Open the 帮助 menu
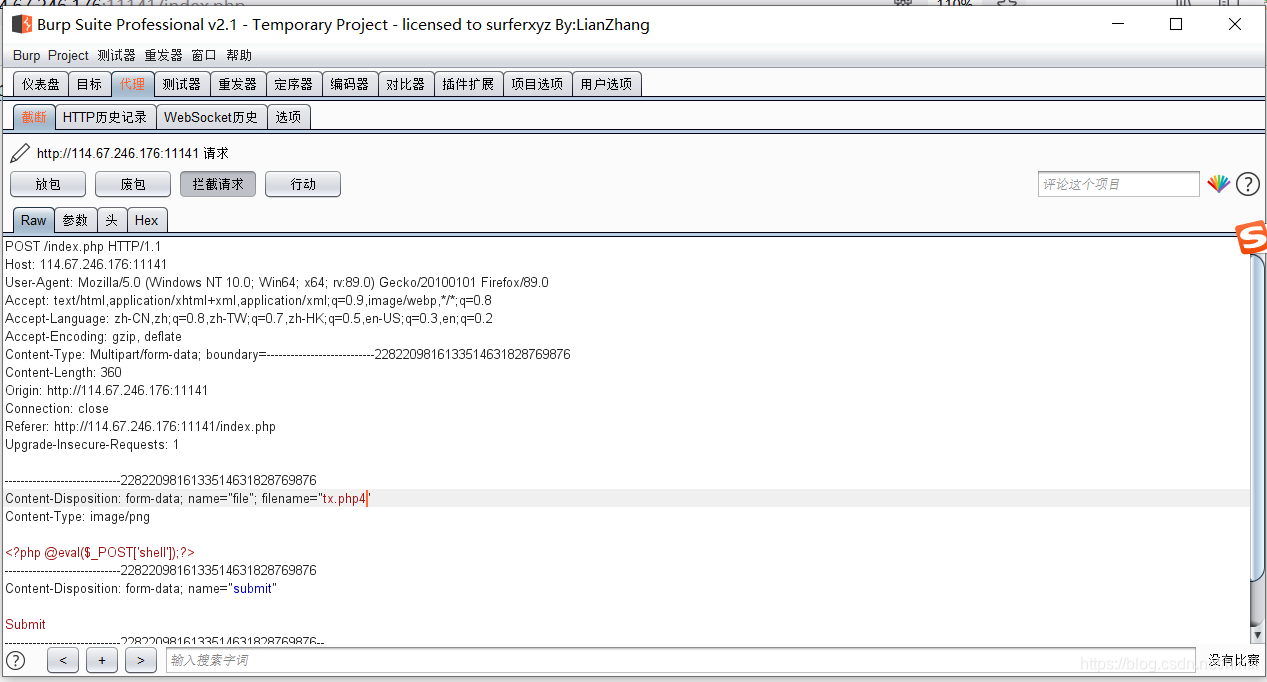The width and height of the screenshot is (1267, 682). 239,56
